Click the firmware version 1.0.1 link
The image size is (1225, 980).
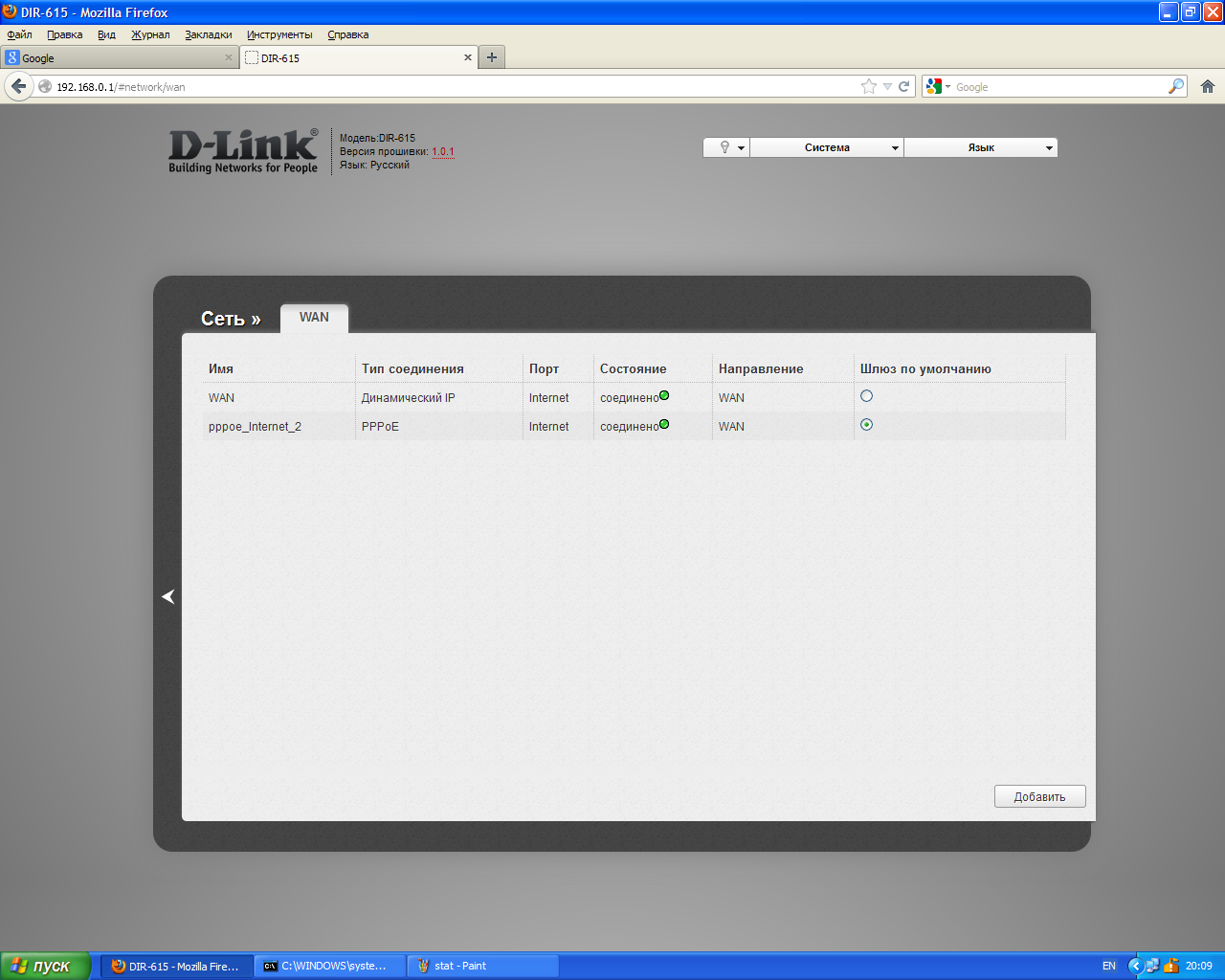[x=443, y=151]
